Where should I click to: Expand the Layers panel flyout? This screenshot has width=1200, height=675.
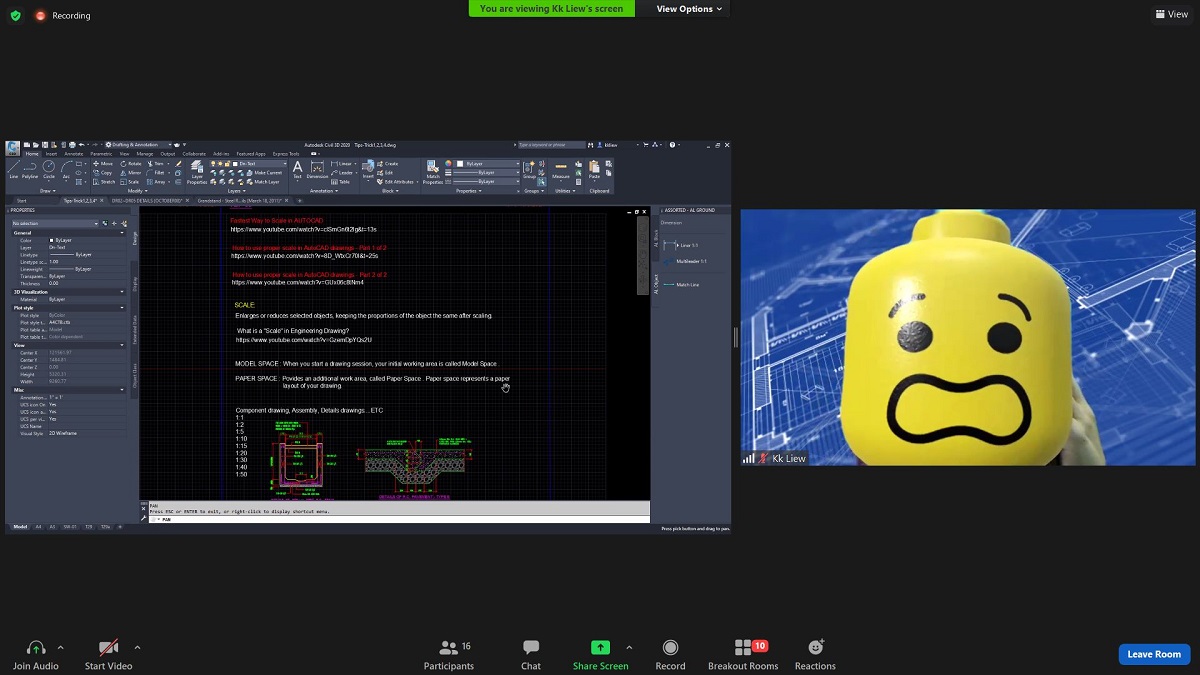[x=237, y=191]
